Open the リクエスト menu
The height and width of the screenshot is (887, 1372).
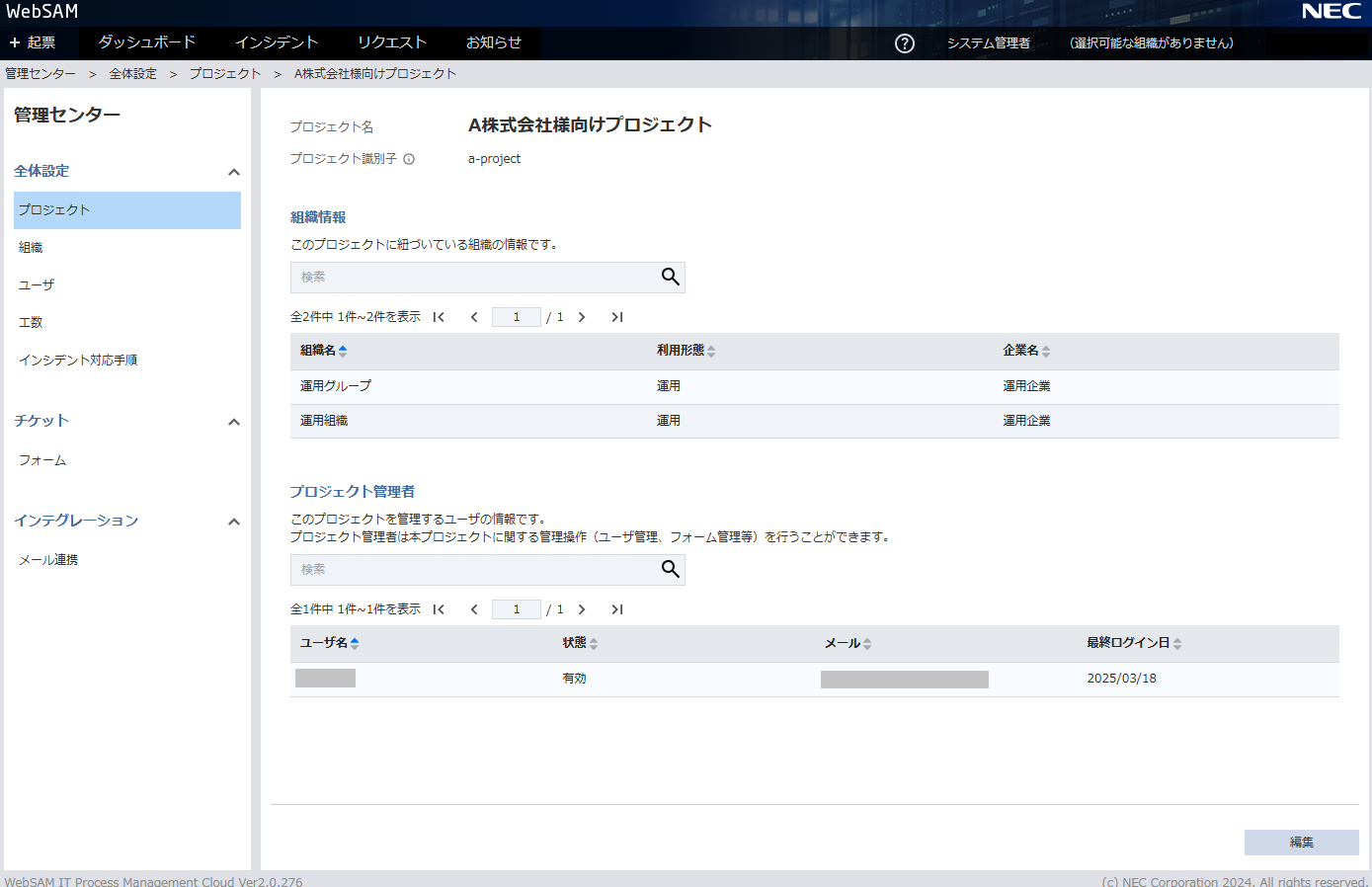392,42
